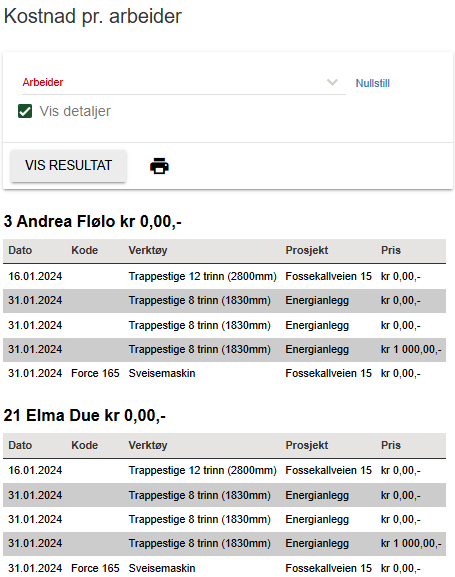Click the printer icon

pyautogui.click(x=159, y=166)
